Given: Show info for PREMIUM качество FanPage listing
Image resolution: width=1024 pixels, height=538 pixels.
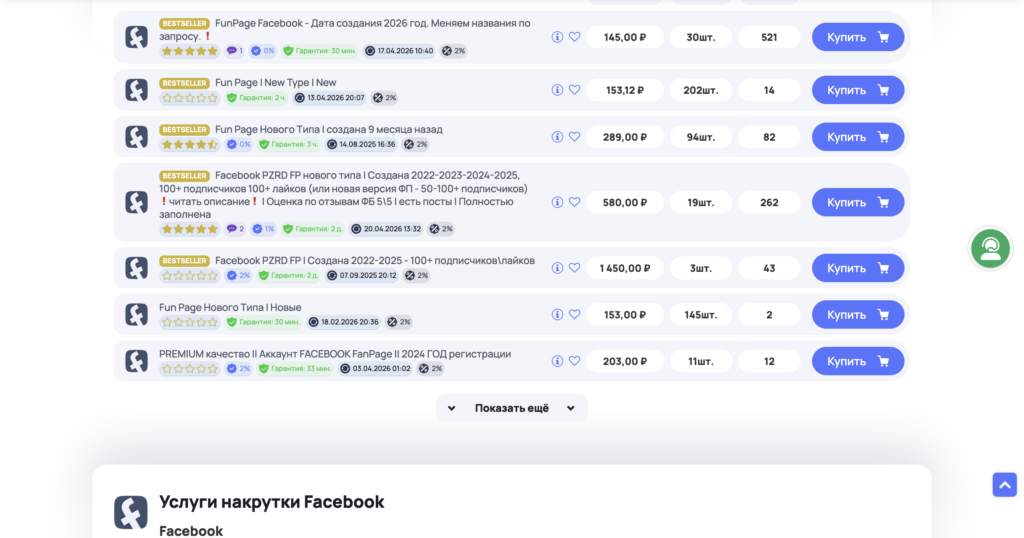Looking at the screenshot, I should [x=557, y=361].
